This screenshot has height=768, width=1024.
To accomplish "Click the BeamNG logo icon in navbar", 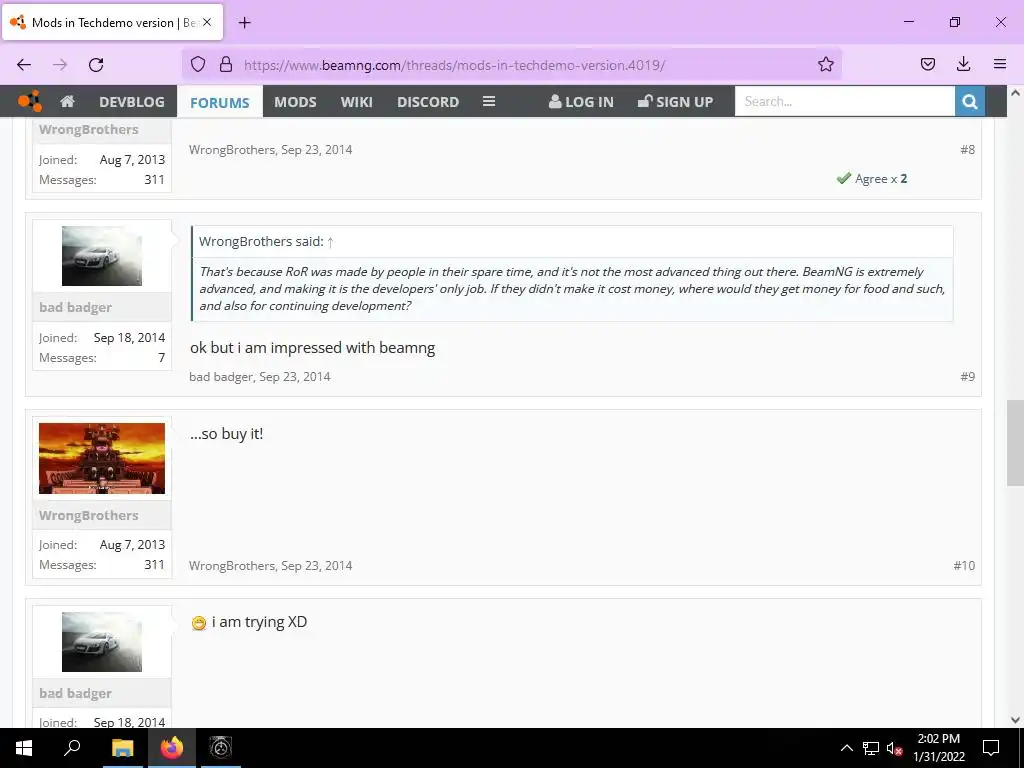I will click(29, 101).
